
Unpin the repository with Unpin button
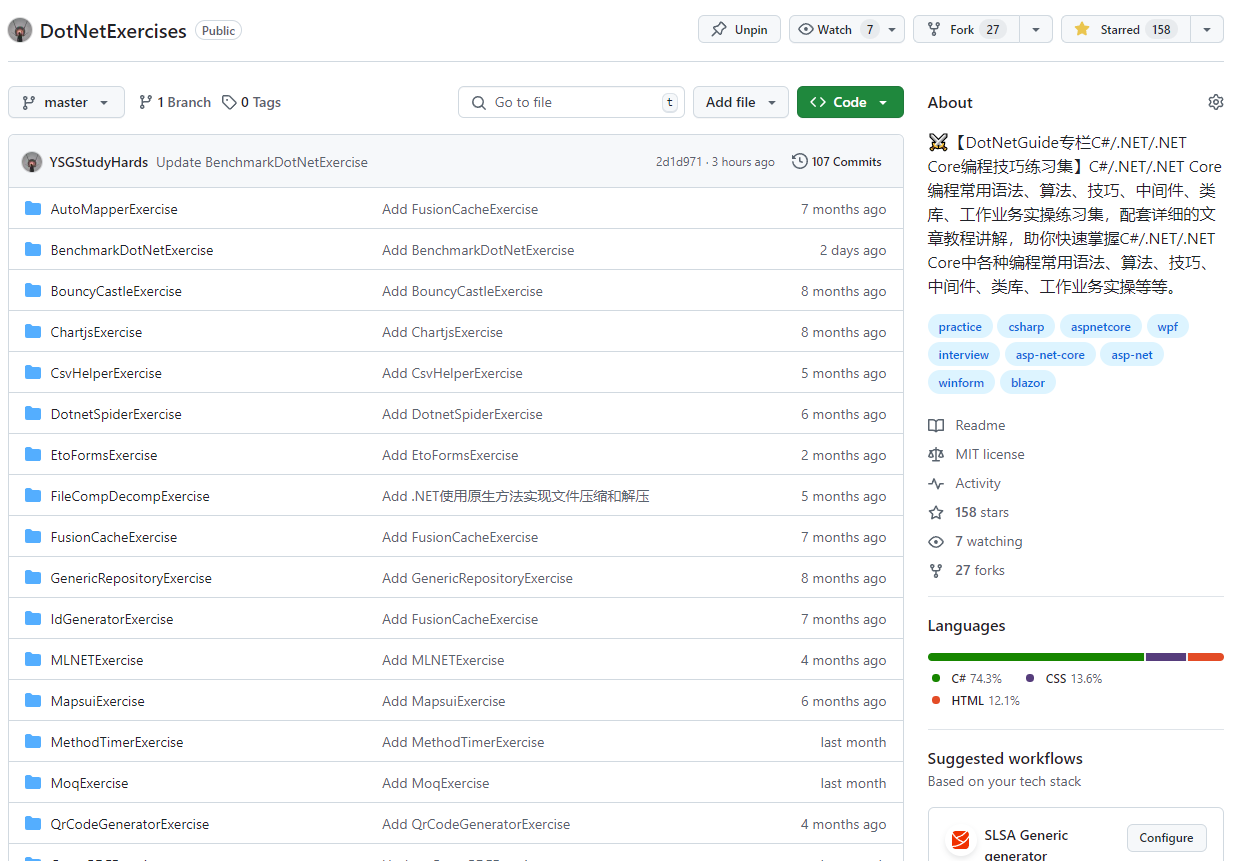[739, 30]
